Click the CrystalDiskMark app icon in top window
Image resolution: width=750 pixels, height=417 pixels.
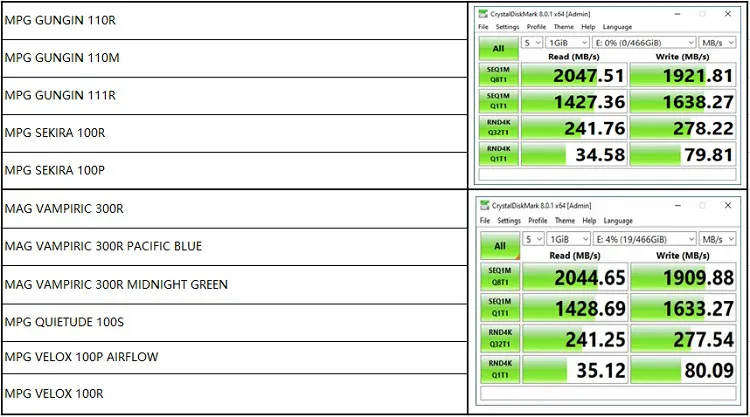click(483, 14)
